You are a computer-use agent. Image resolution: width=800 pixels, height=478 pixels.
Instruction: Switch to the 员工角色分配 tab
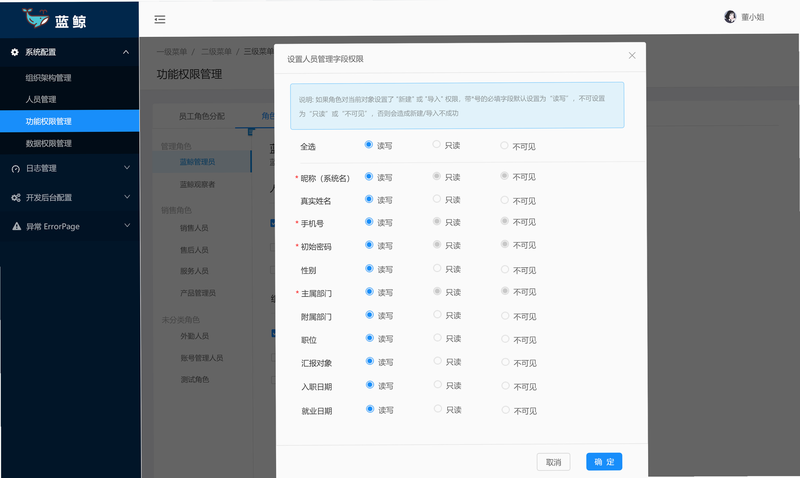coord(202,116)
